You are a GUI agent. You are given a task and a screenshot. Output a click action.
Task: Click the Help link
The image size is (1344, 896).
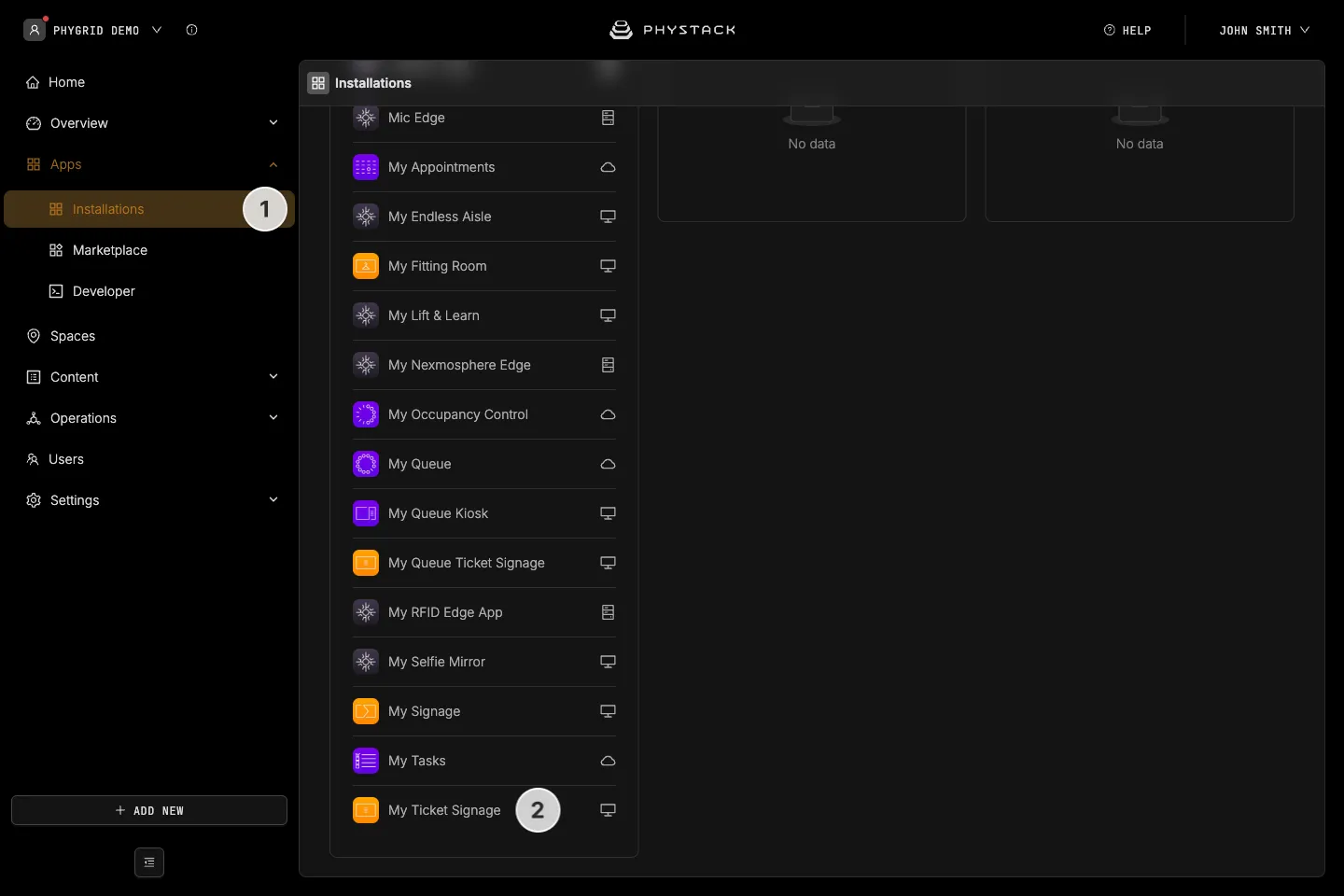pyautogui.click(x=1127, y=30)
